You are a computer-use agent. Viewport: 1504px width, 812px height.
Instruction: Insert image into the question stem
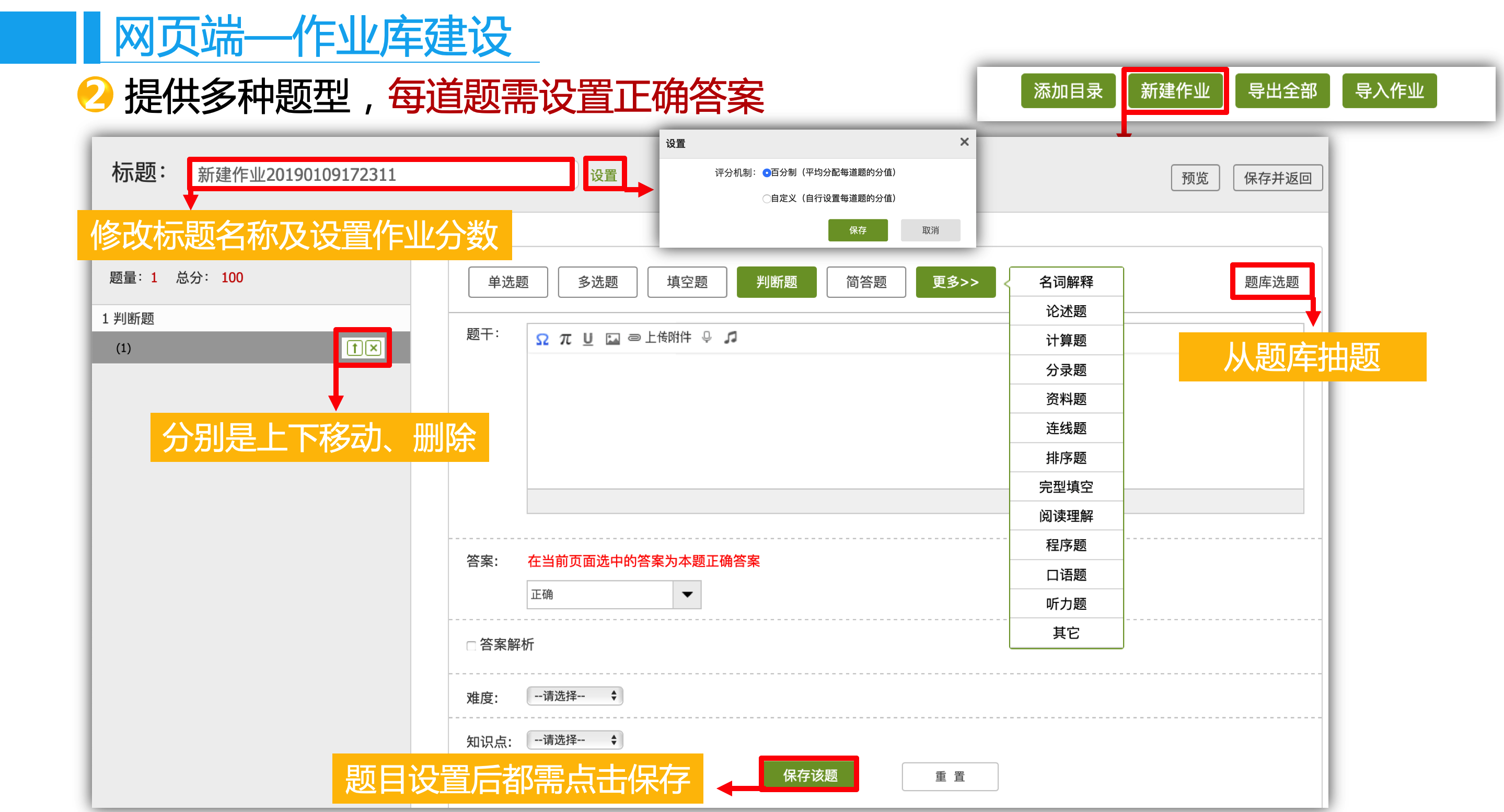(x=612, y=339)
